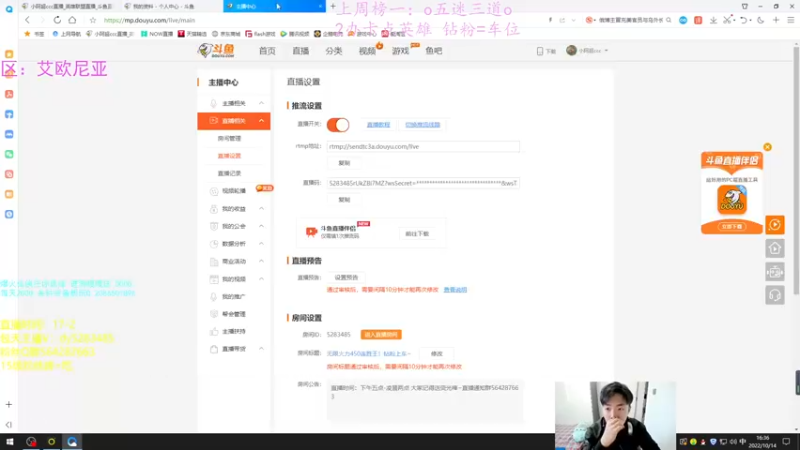This screenshot has height=450, width=800.
Task: Copy the stream key with 复制
Action: coord(344,199)
